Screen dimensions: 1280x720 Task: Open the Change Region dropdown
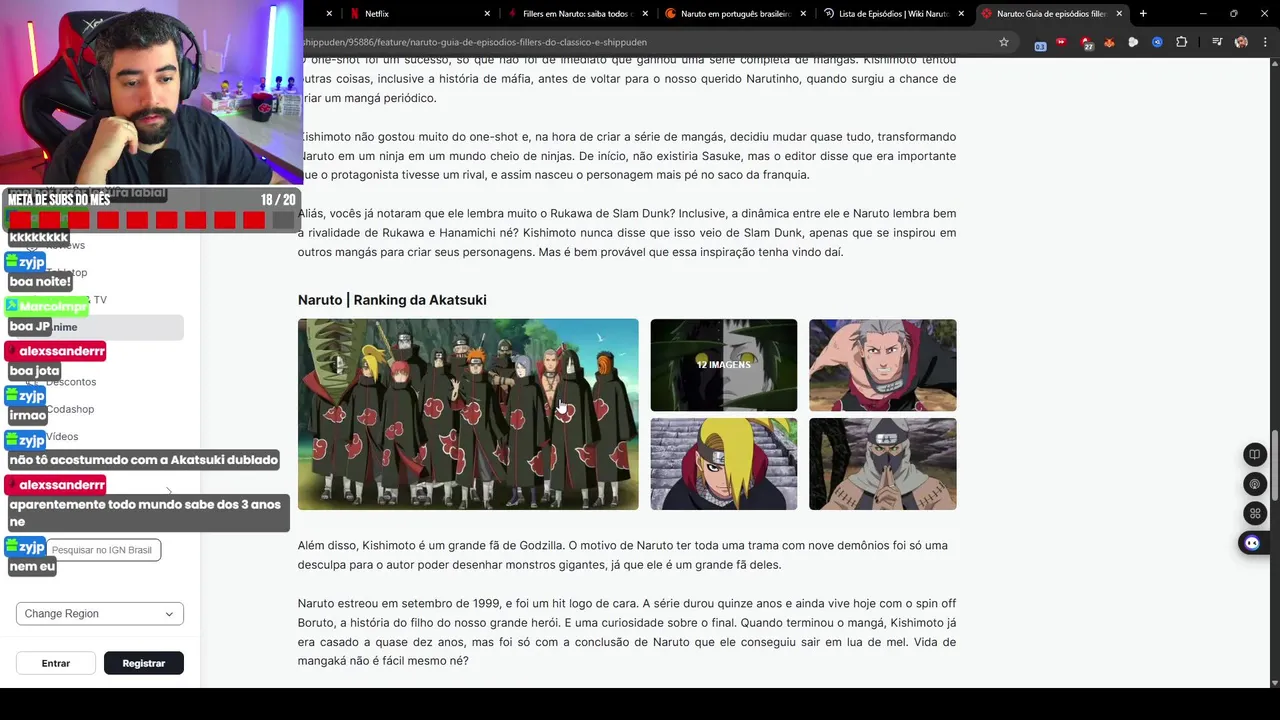click(100, 614)
